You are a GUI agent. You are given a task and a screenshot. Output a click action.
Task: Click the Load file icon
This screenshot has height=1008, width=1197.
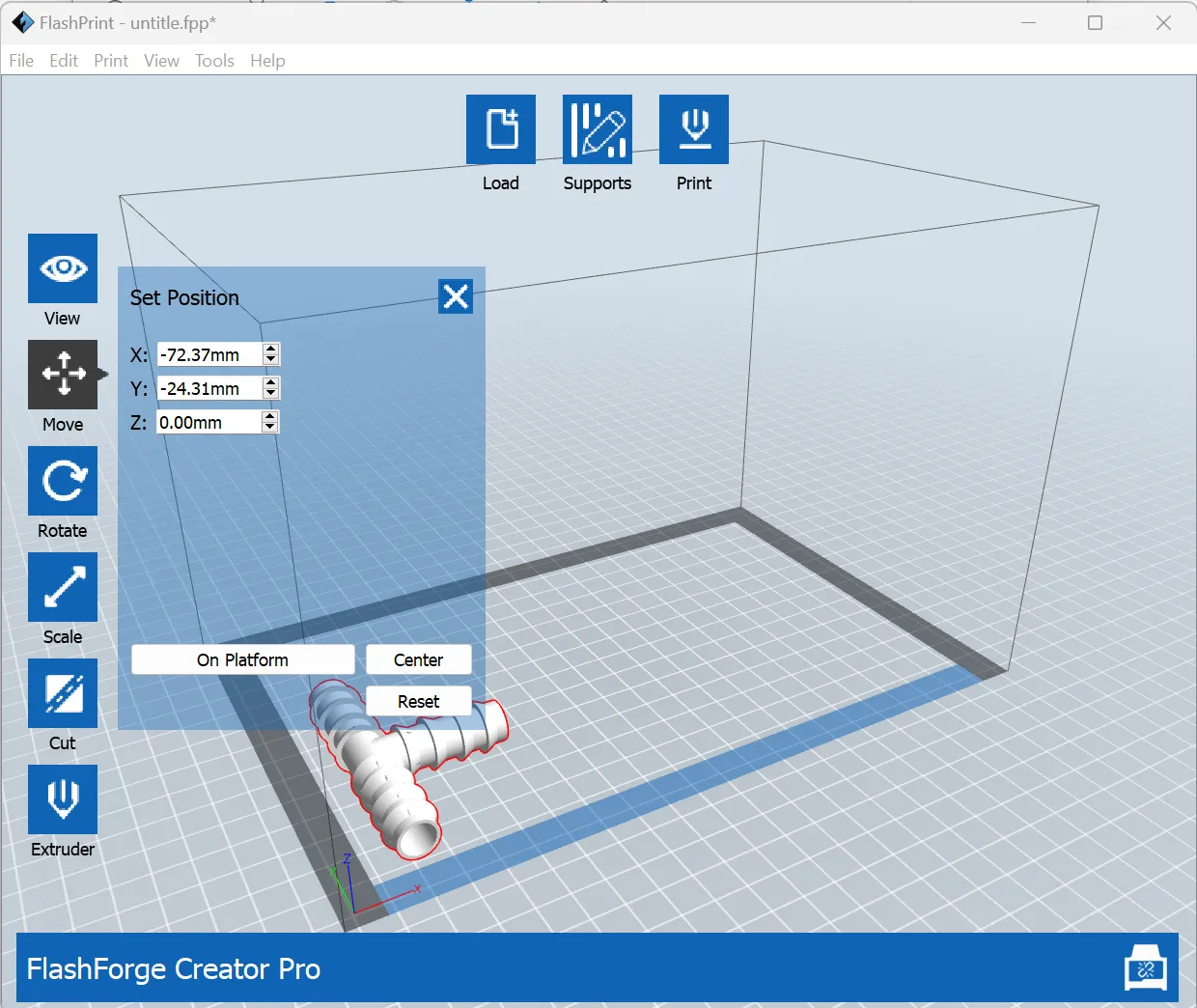pyautogui.click(x=501, y=129)
